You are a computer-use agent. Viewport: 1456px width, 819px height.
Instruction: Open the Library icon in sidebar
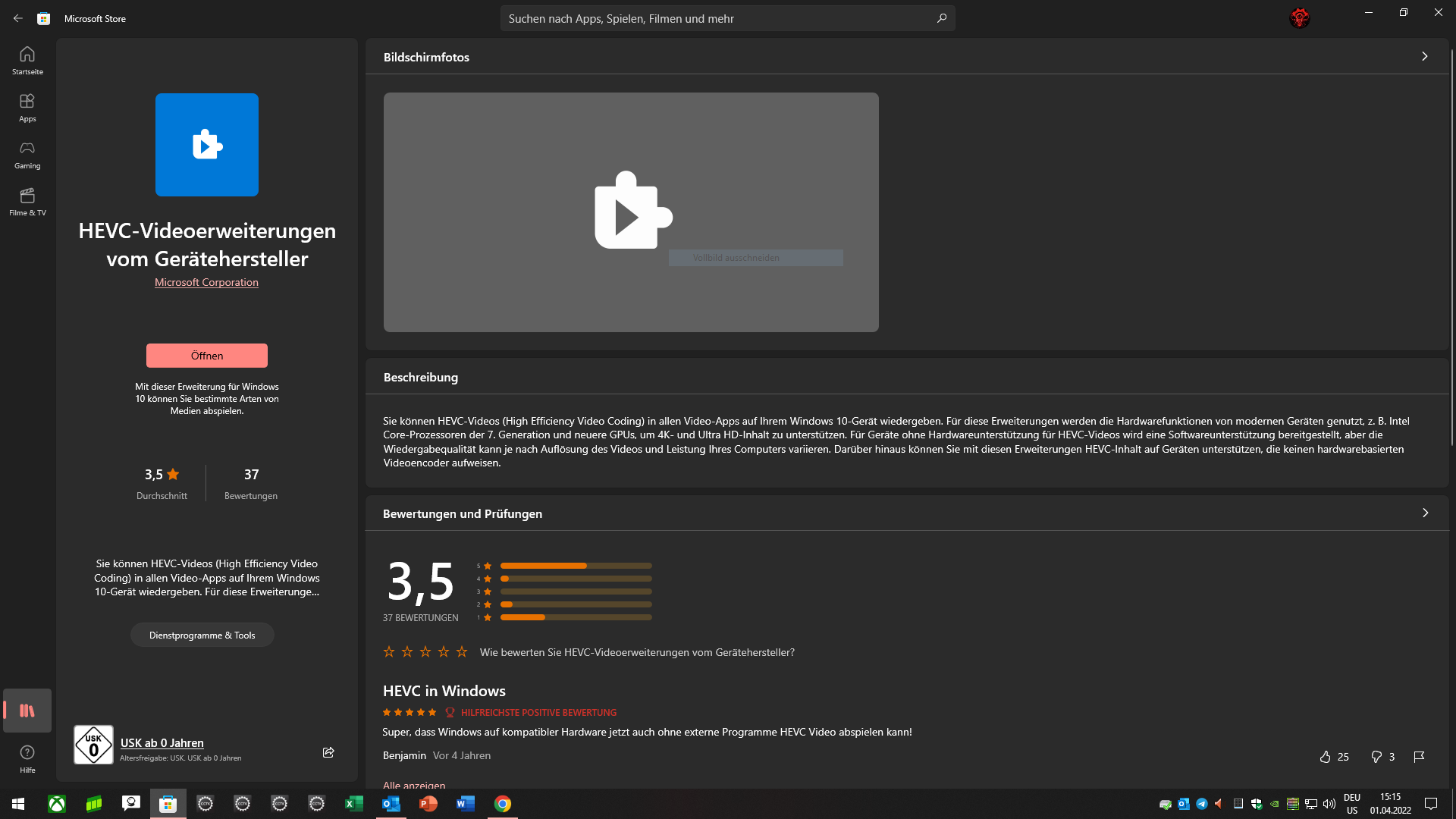coord(27,711)
